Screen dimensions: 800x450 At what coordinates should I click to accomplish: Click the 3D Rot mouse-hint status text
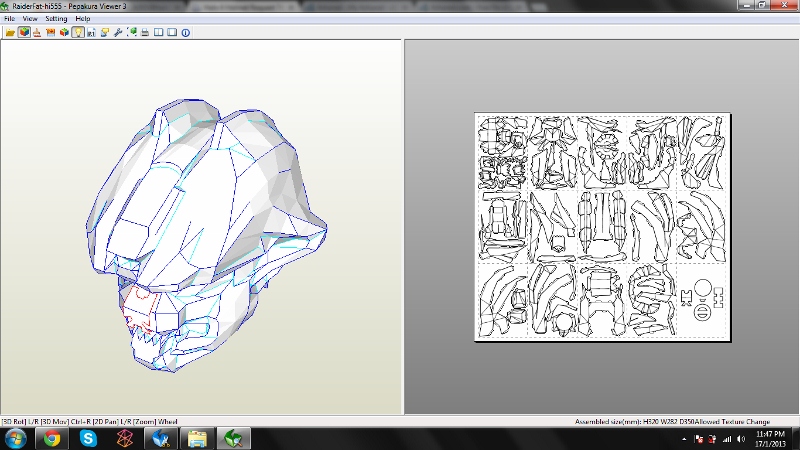pyautogui.click(x=90, y=422)
